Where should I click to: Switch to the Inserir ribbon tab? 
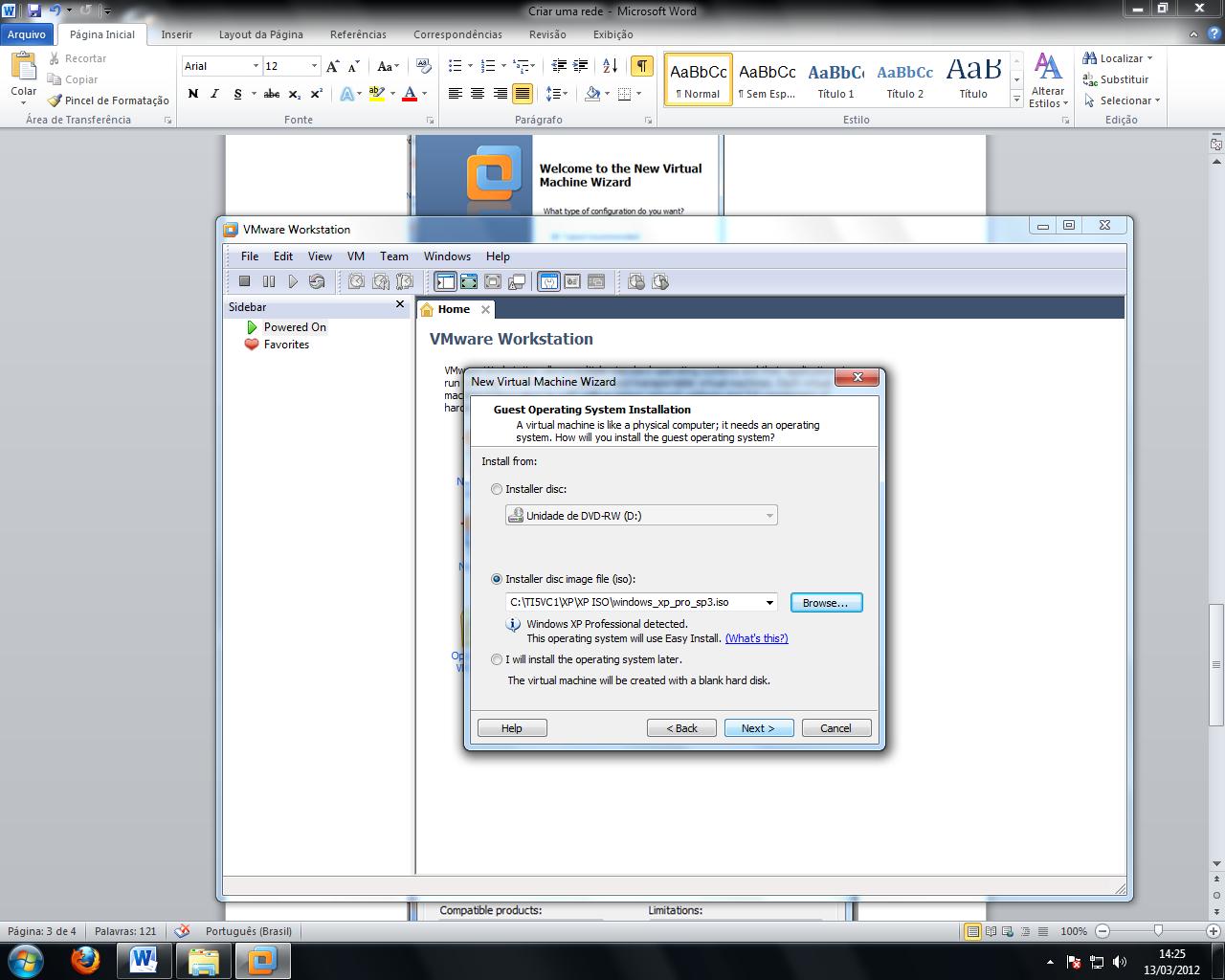point(177,34)
